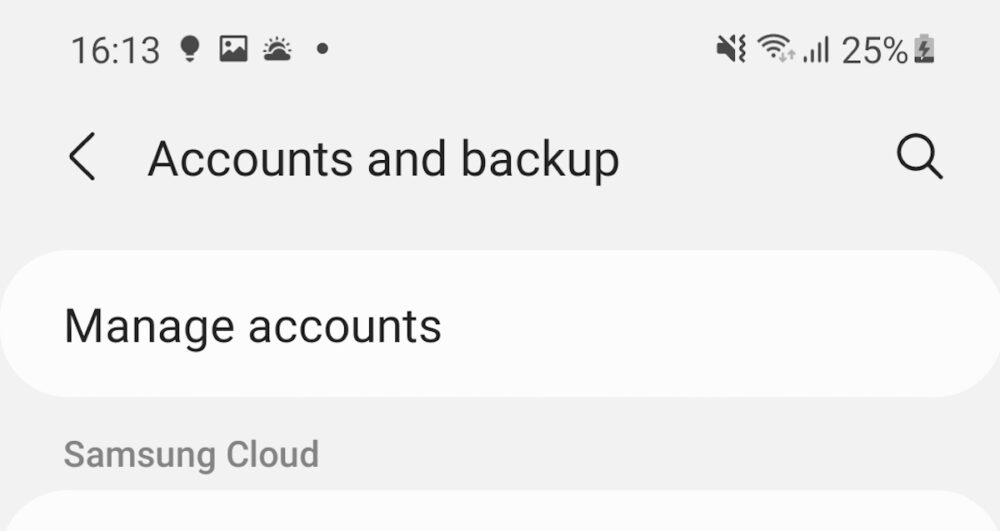Tap blank status bar space between icon groups
Screen dimensions: 1000x531
click(x=520, y=49)
